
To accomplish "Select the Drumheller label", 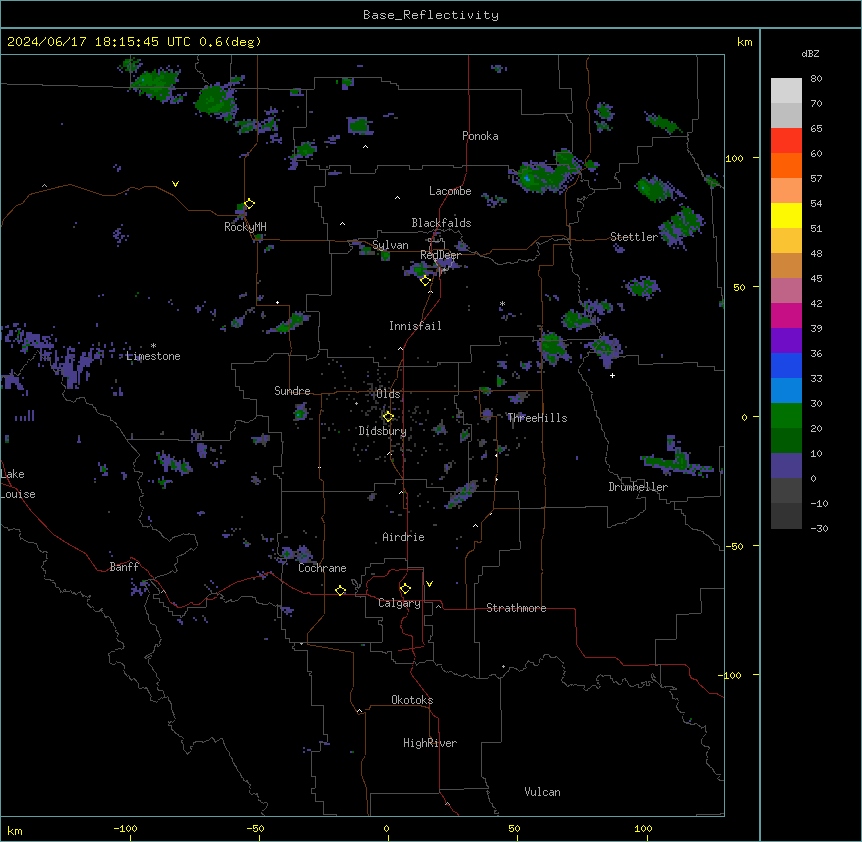I will coord(638,487).
